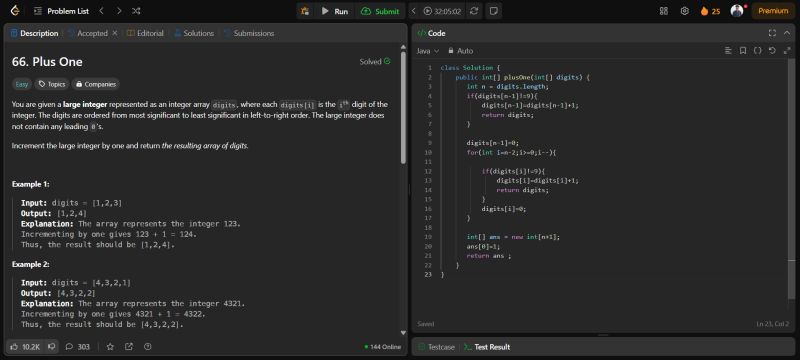Click the Ln 23, Col 2 indicator
The width and height of the screenshot is (800, 360).
pyautogui.click(x=772, y=324)
